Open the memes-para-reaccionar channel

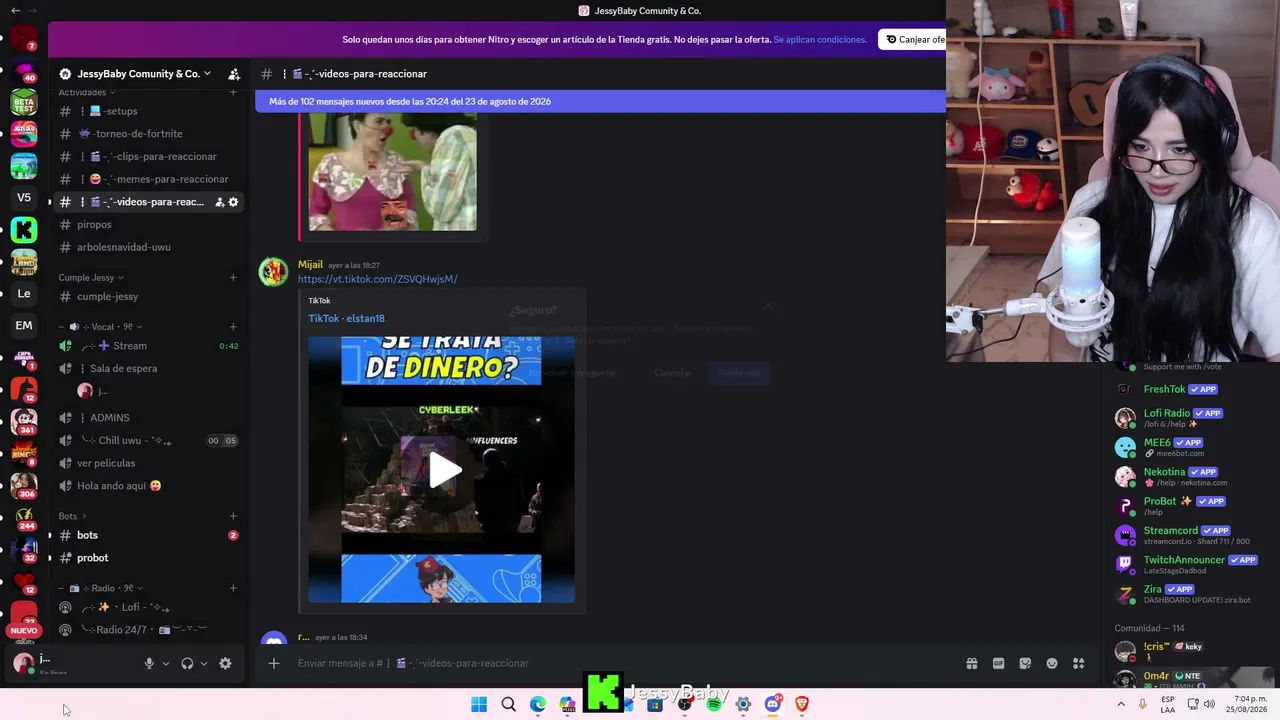click(148, 179)
